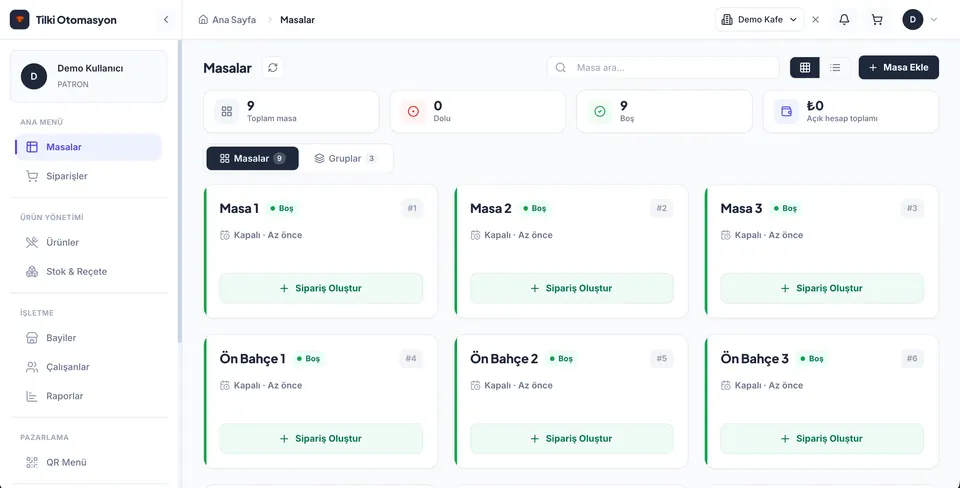This screenshot has width=960, height=488.
Task: Click the Ürünler utensils icon
Action: pyautogui.click(x=32, y=242)
